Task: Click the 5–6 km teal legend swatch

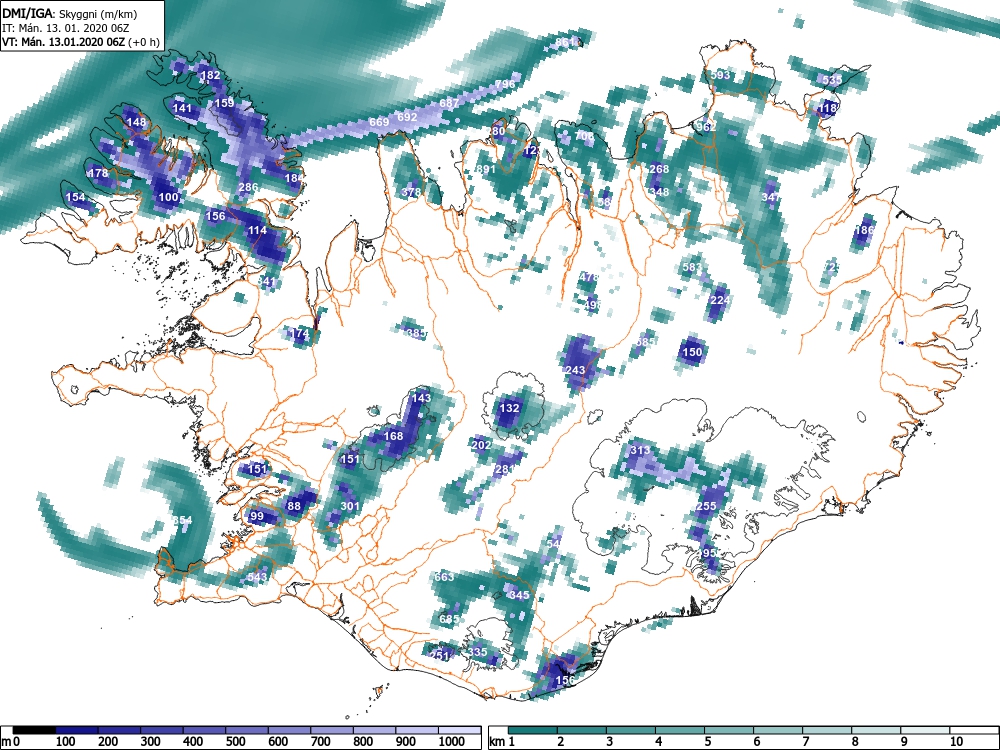Action: (x=729, y=730)
